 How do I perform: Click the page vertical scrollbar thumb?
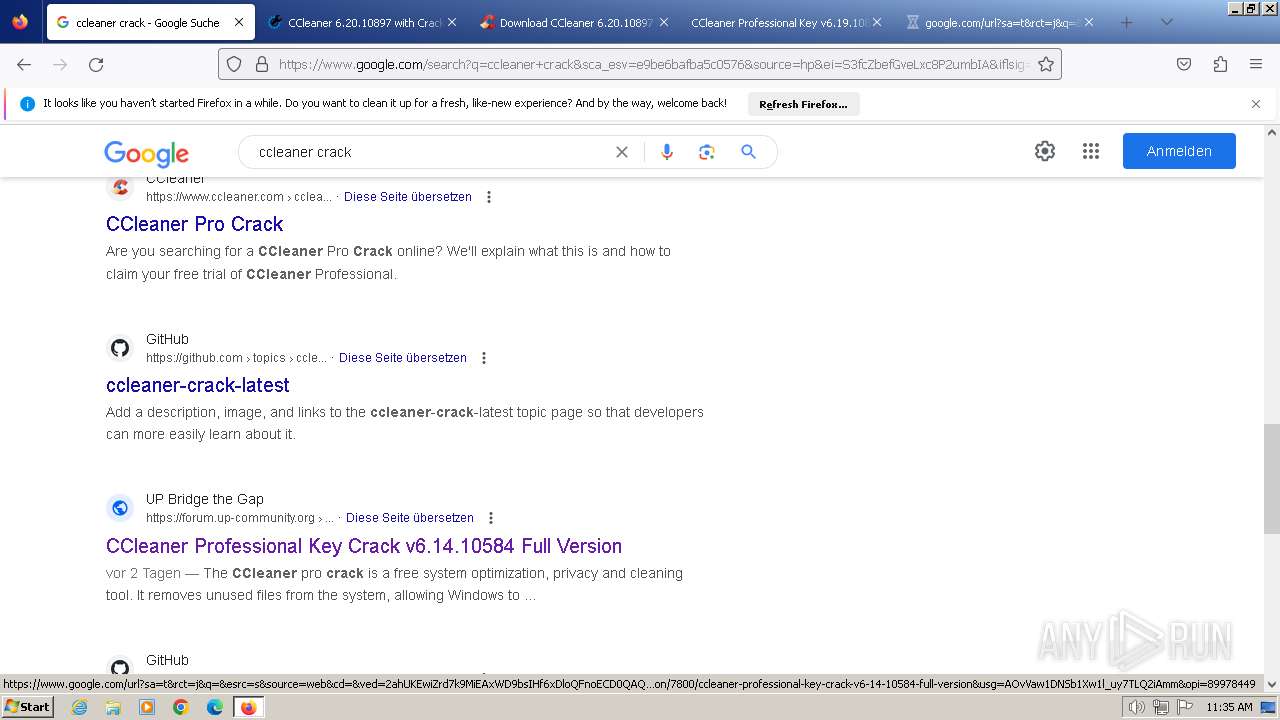point(1271,478)
